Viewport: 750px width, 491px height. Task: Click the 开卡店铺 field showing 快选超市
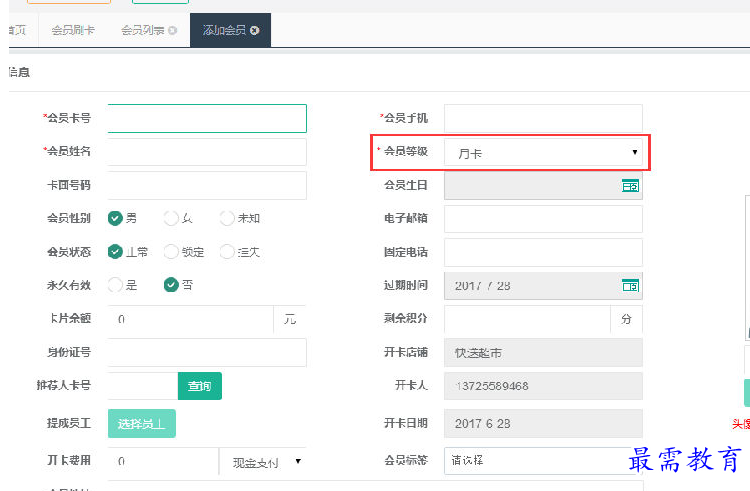pos(543,352)
